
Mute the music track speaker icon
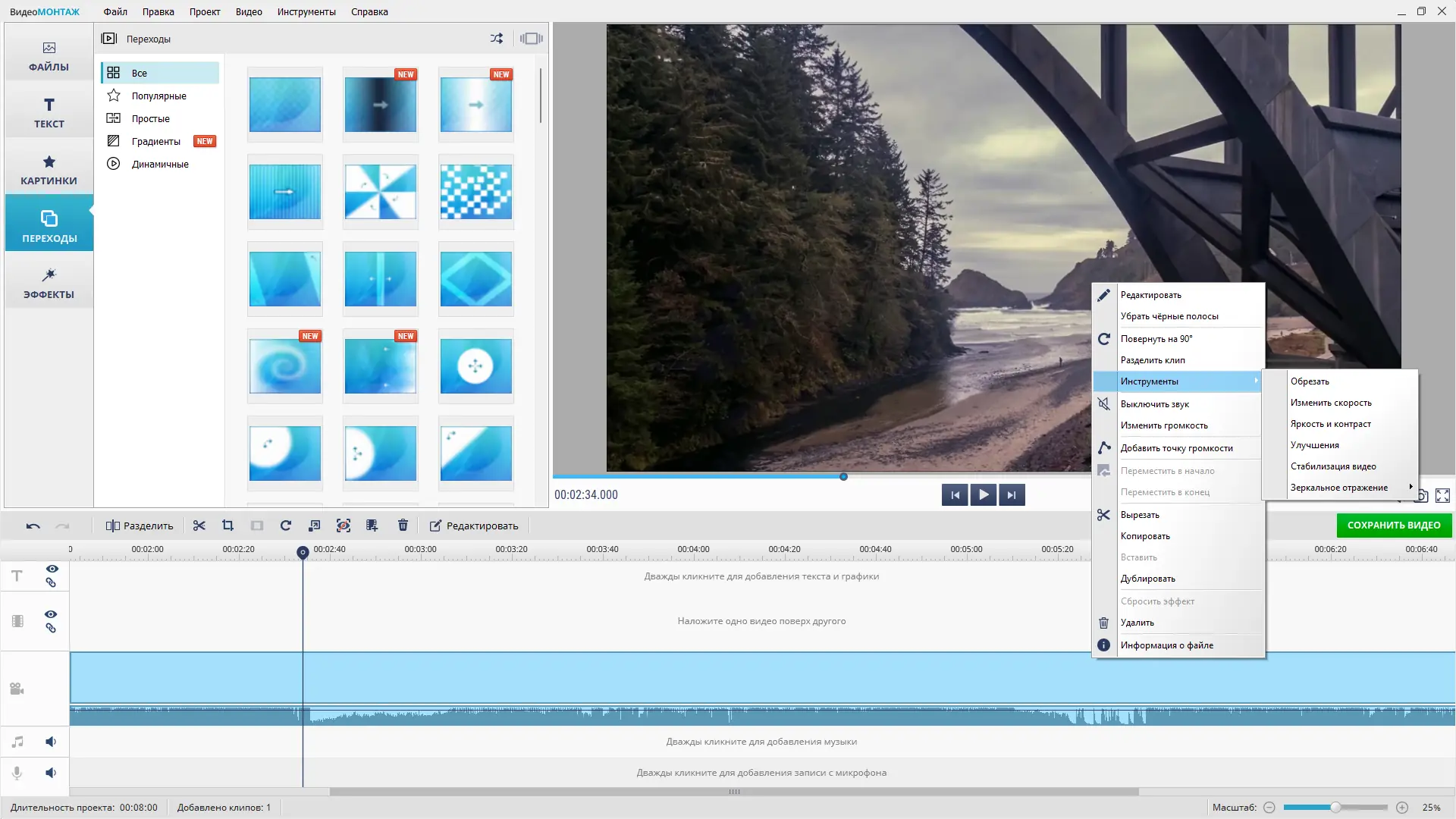coord(51,742)
